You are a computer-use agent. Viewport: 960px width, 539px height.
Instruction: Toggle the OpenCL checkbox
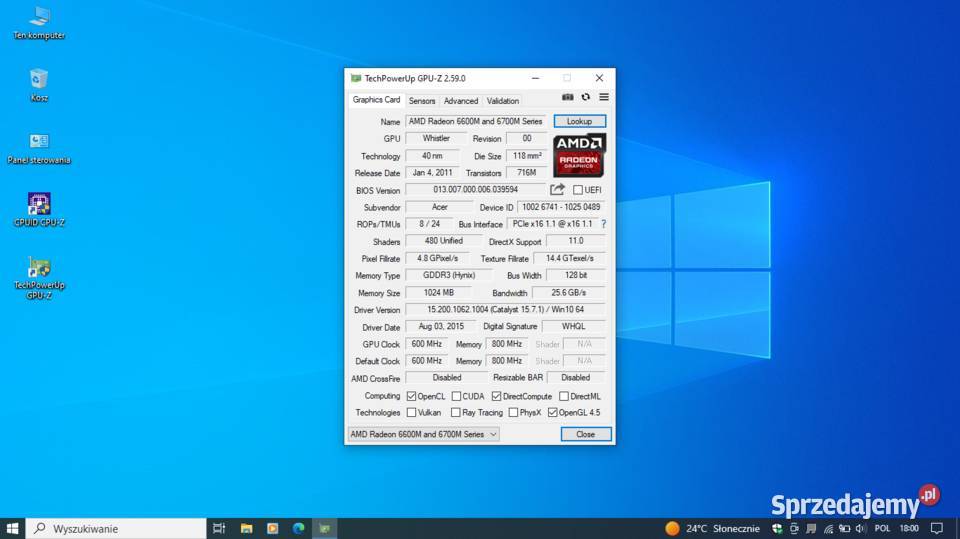click(x=411, y=396)
